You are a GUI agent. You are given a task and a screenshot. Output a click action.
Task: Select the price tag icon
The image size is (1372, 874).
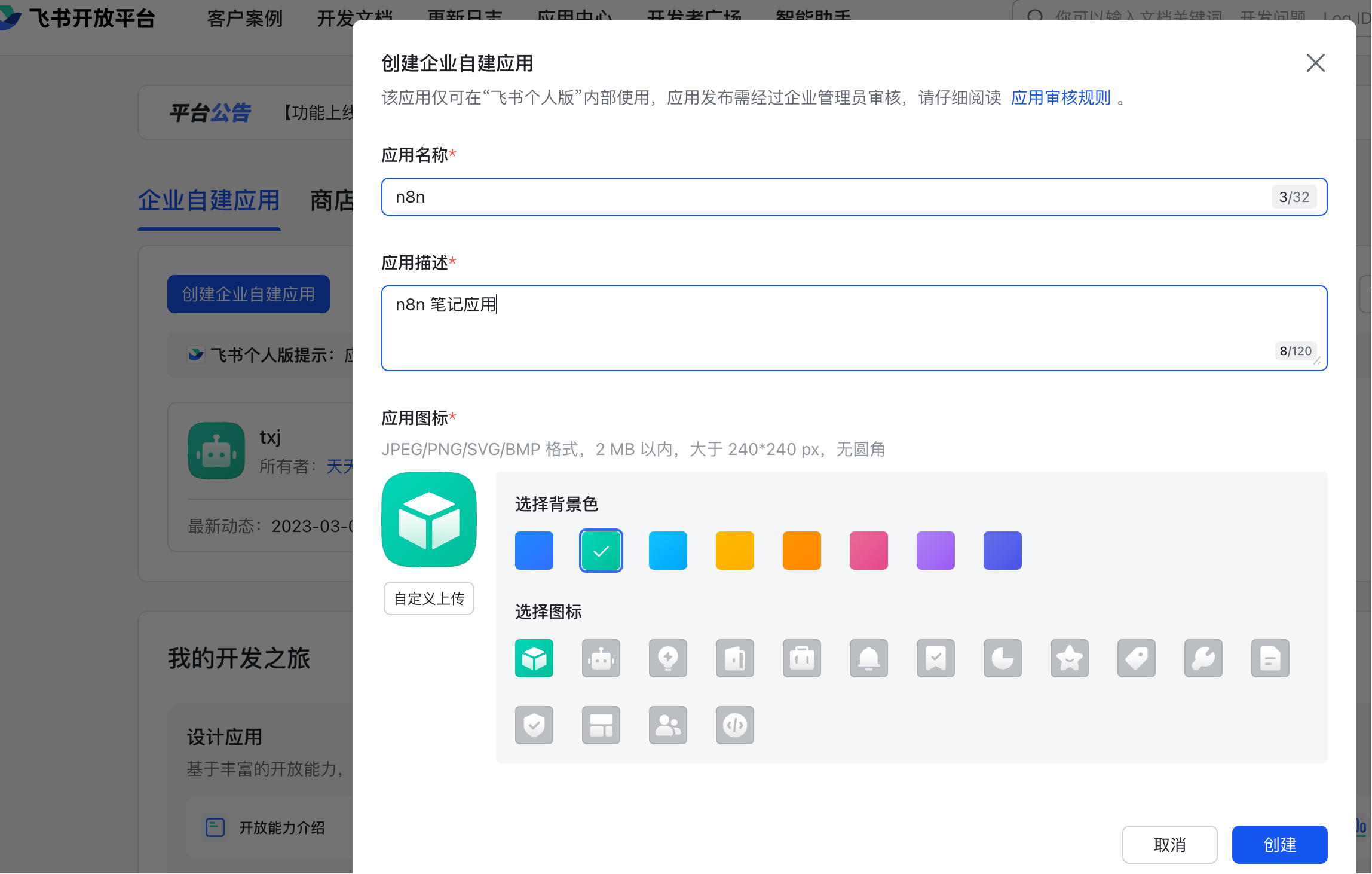pos(1136,658)
